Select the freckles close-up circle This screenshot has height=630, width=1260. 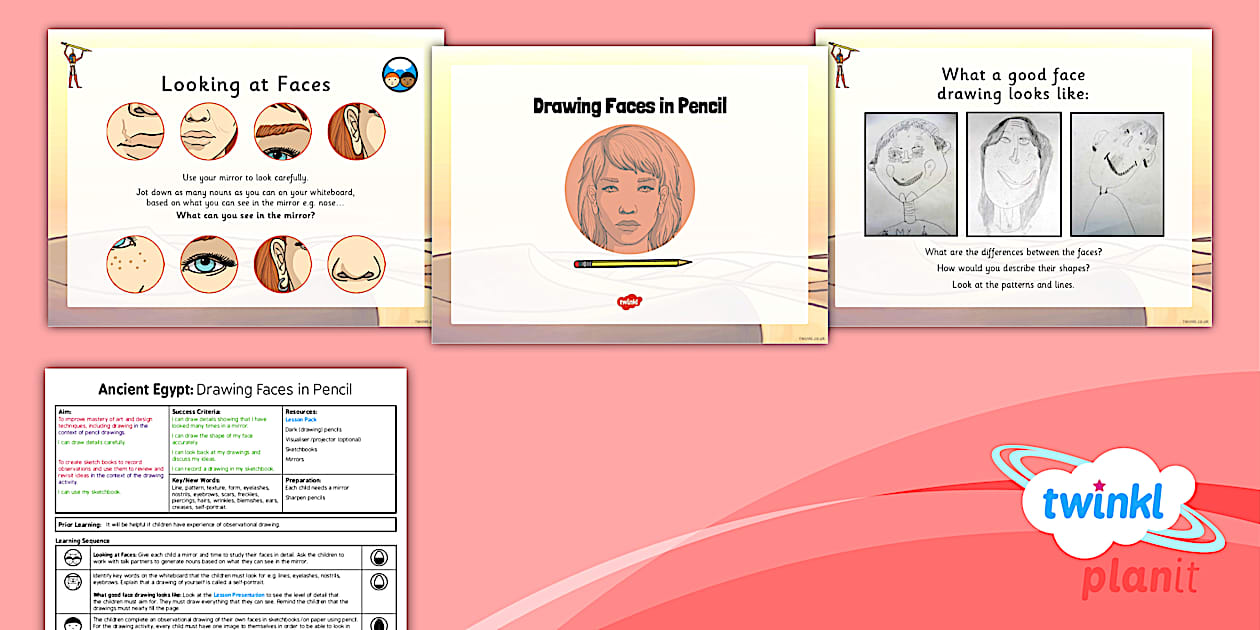click(x=135, y=264)
